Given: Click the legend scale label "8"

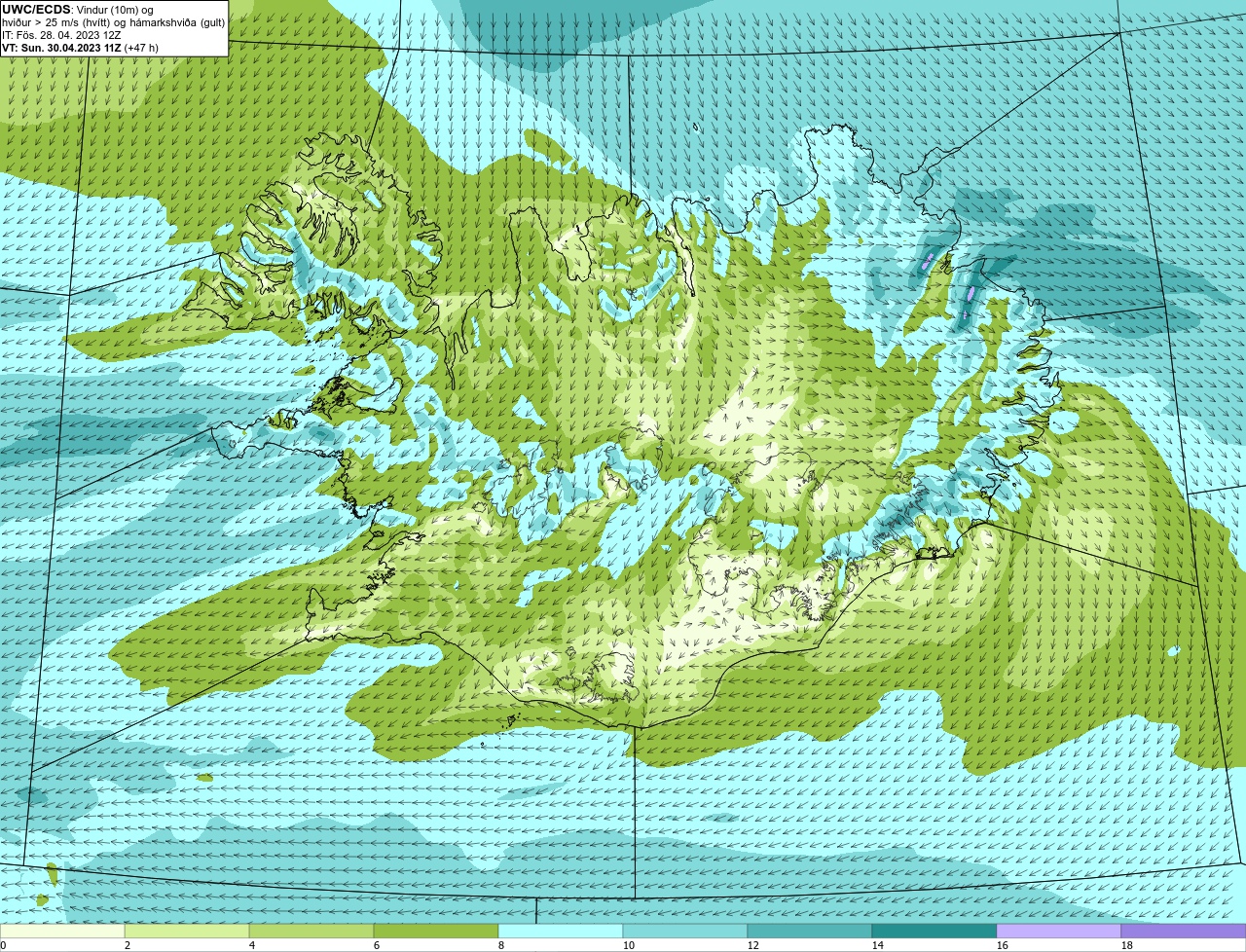Looking at the screenshot, I should [x=501, y=945].
